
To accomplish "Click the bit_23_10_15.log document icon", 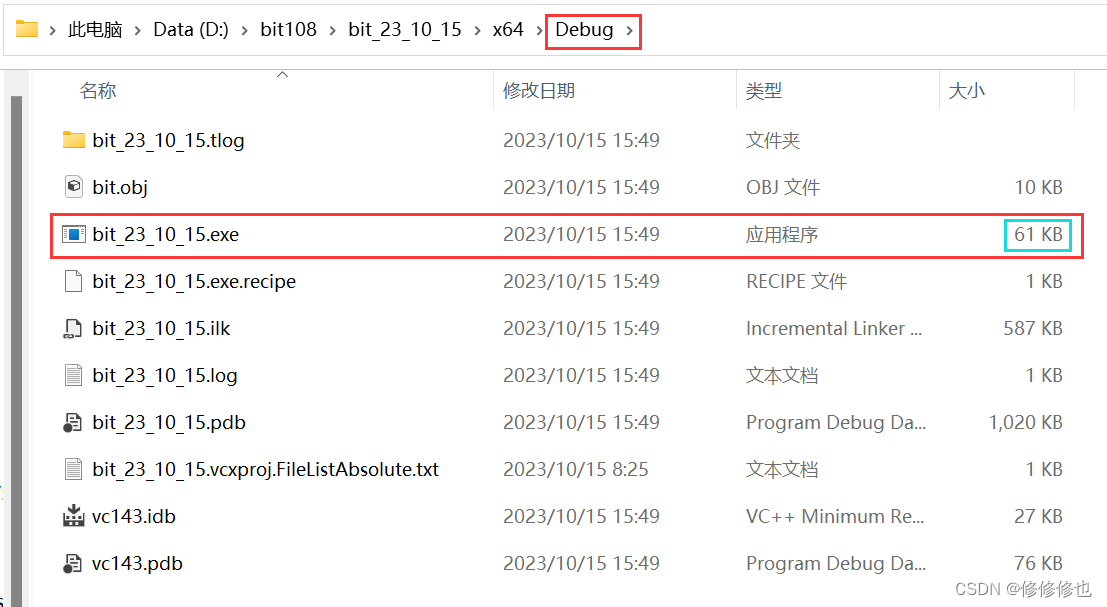I will [73, 375].
